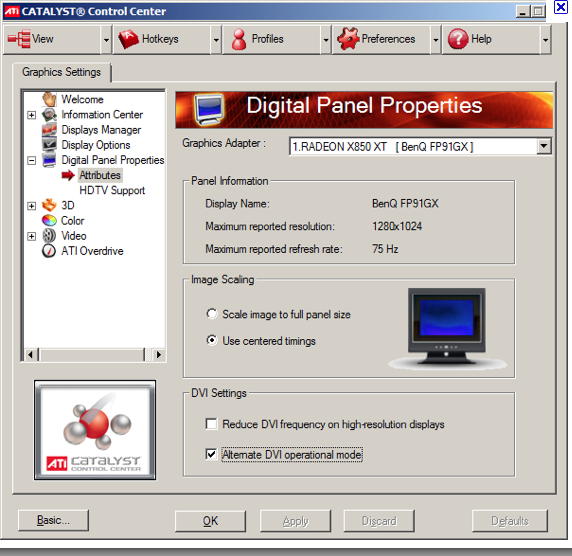572x556 pixels.
Task: Click the Display Options icon
Action: (x=50, y=144)
